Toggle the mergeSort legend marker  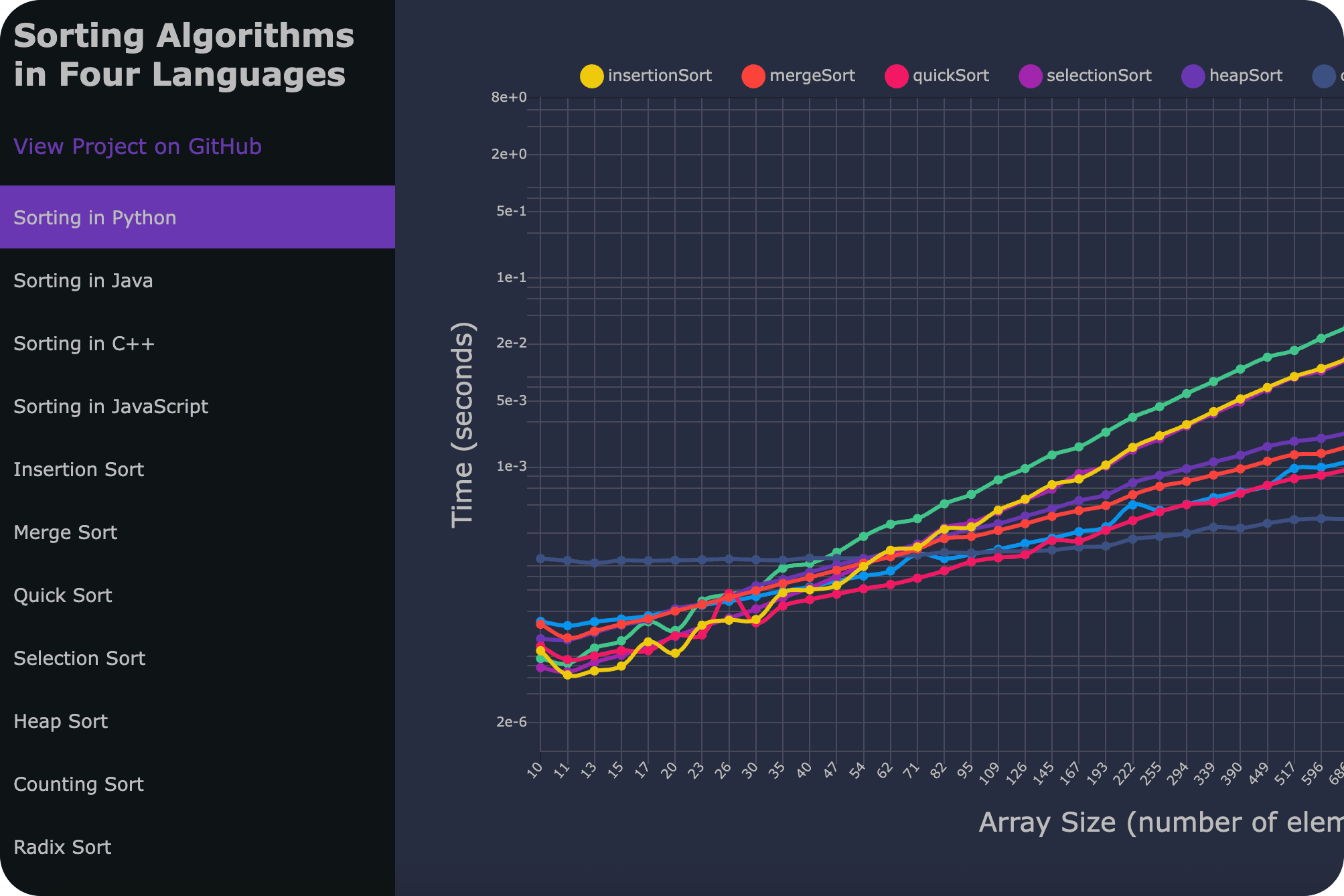[x=753, y=76]
